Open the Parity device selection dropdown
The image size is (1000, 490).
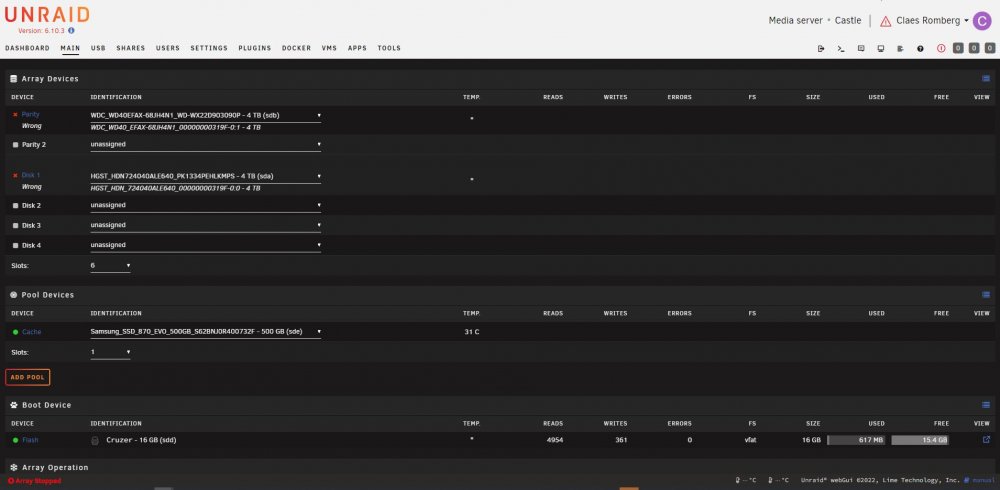205,115
